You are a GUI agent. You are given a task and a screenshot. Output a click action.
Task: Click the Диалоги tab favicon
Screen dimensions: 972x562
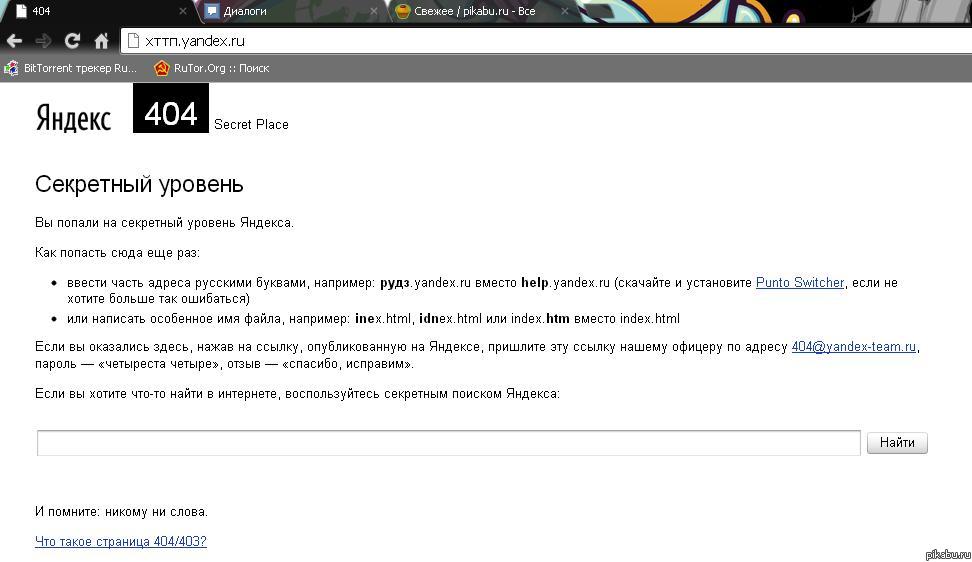(213, 11)
